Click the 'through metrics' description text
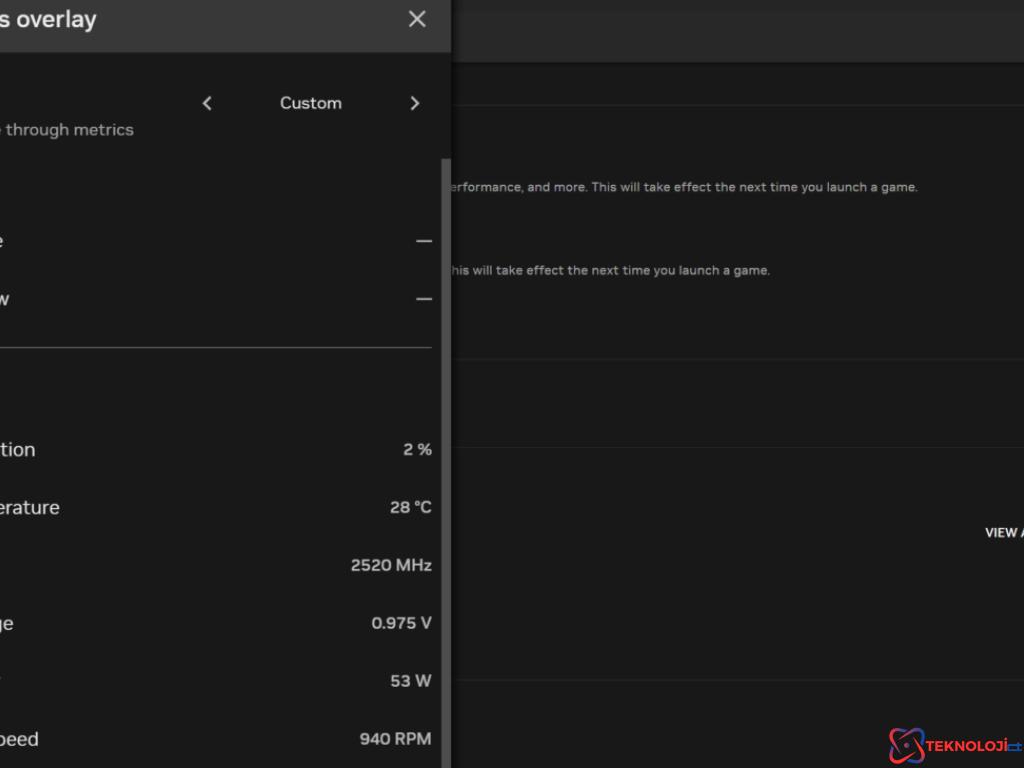Screen dimensions: 1024x768 pos(70,130)
